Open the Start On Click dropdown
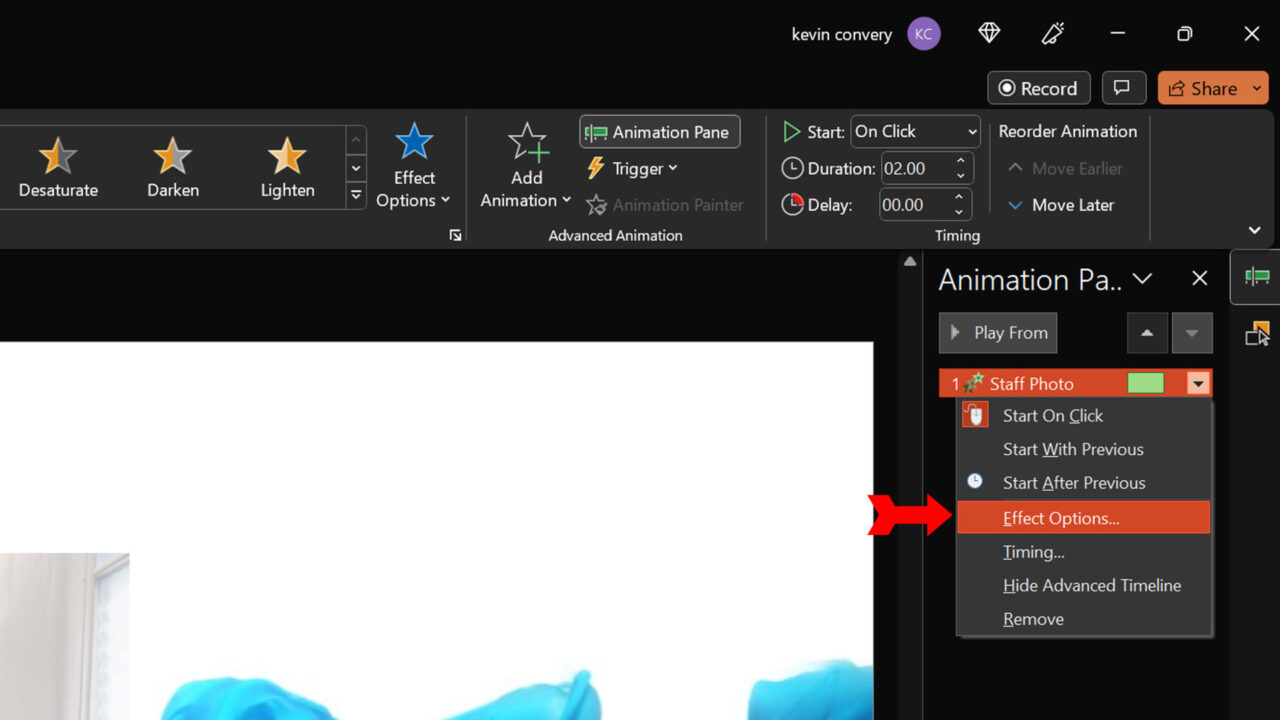Image resolution: width=1280 pixels, height=720 pixels. [914, 131]
